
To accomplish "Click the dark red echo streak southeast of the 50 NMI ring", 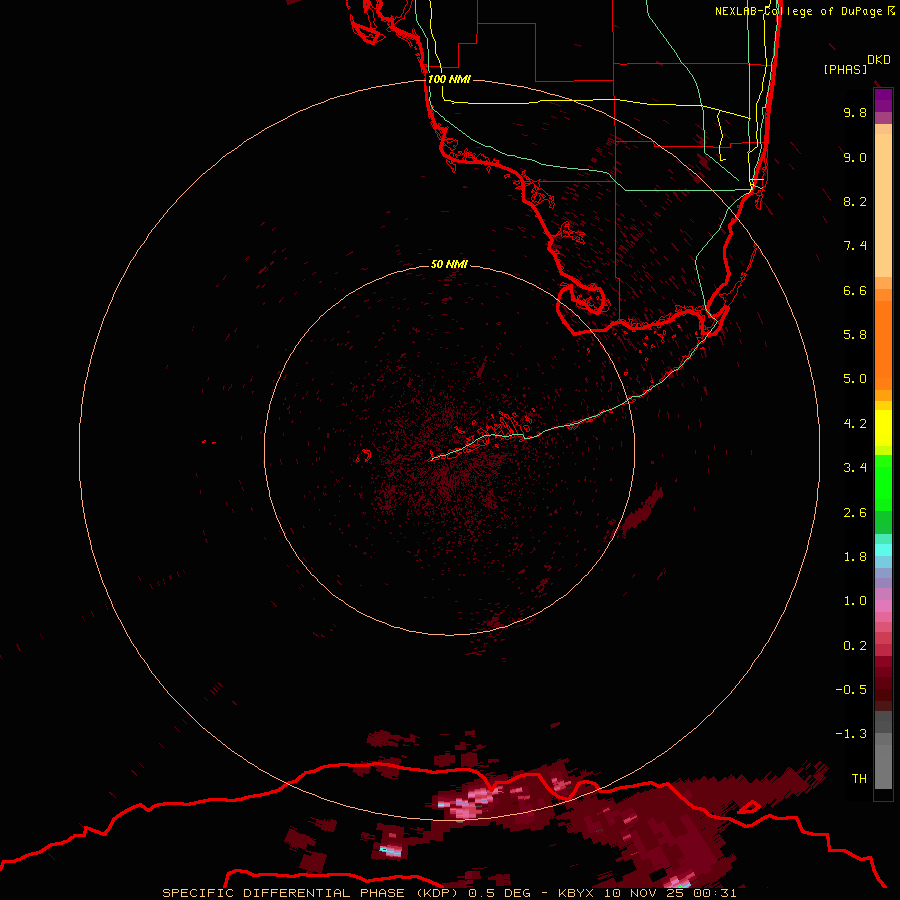I will tap(643, 510).
